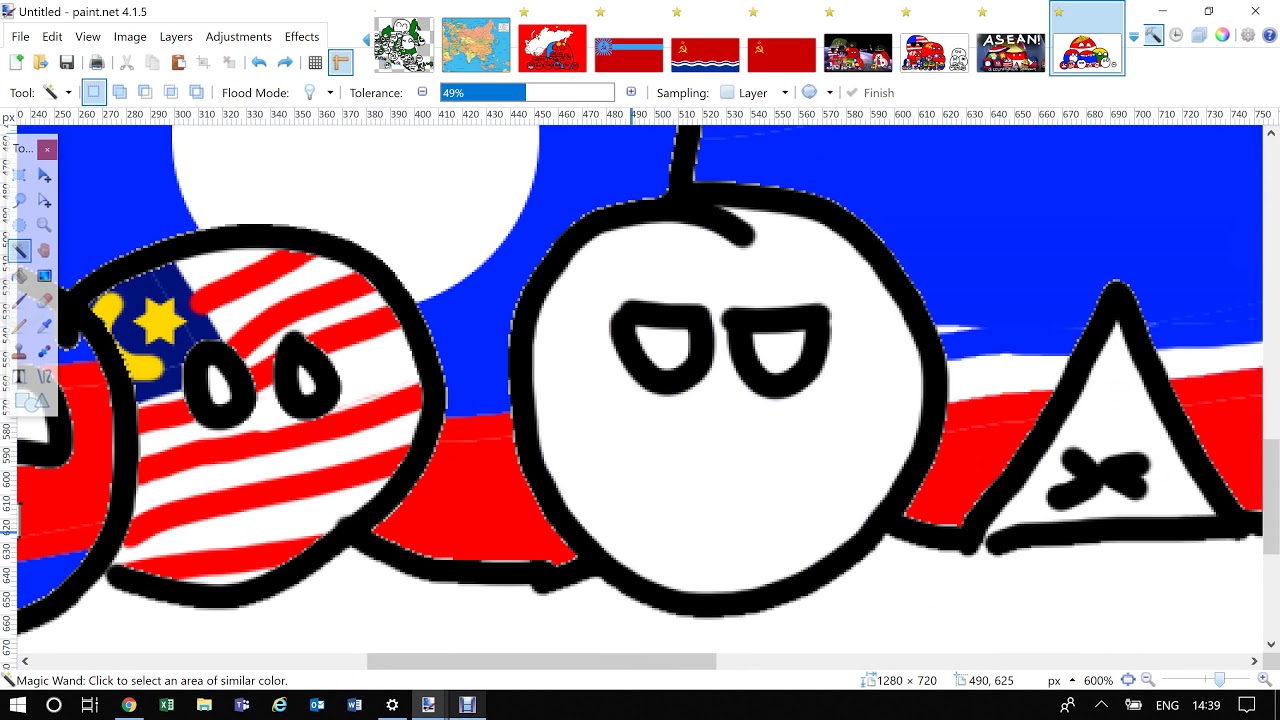Select the Magic Wand tool in Tools window
The width and height of the screenshot is (1280, 720).
(x=20, y=250)
